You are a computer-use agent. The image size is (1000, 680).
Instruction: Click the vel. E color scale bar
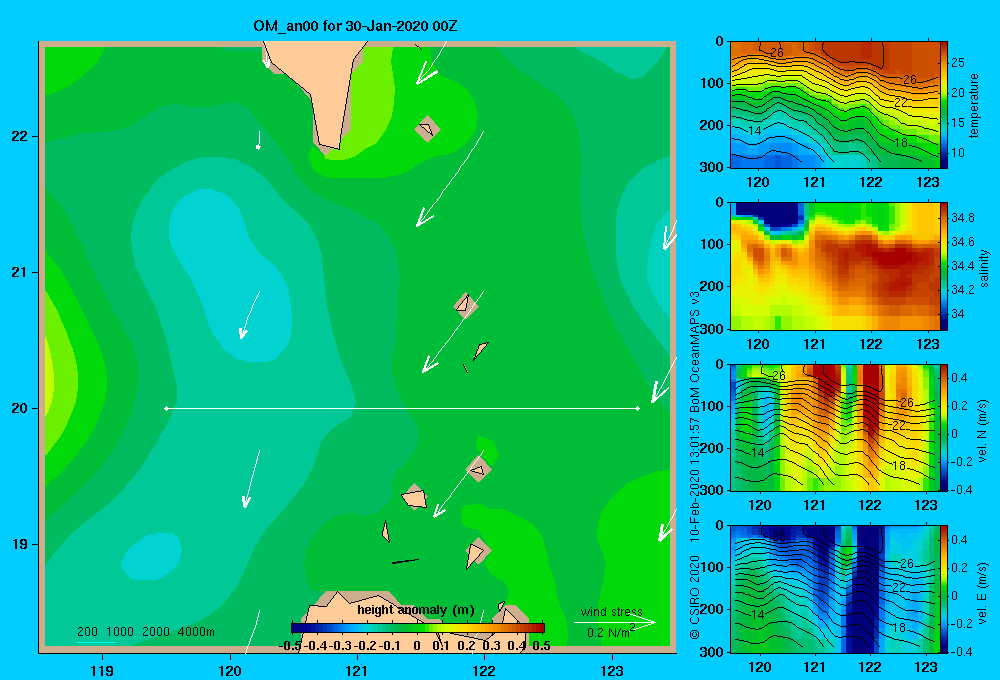(944, 589)
